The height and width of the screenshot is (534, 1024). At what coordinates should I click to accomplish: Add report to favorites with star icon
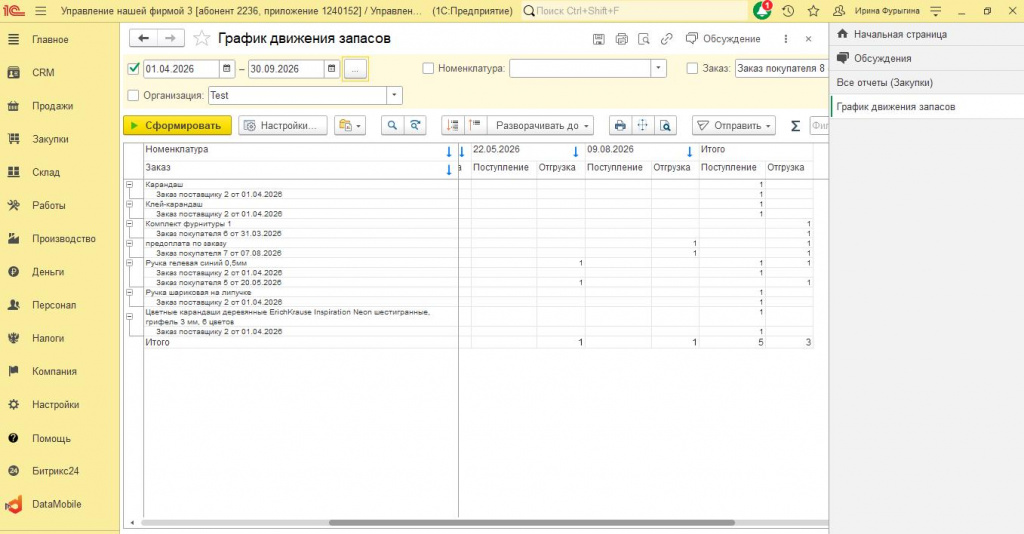[202, 39]
